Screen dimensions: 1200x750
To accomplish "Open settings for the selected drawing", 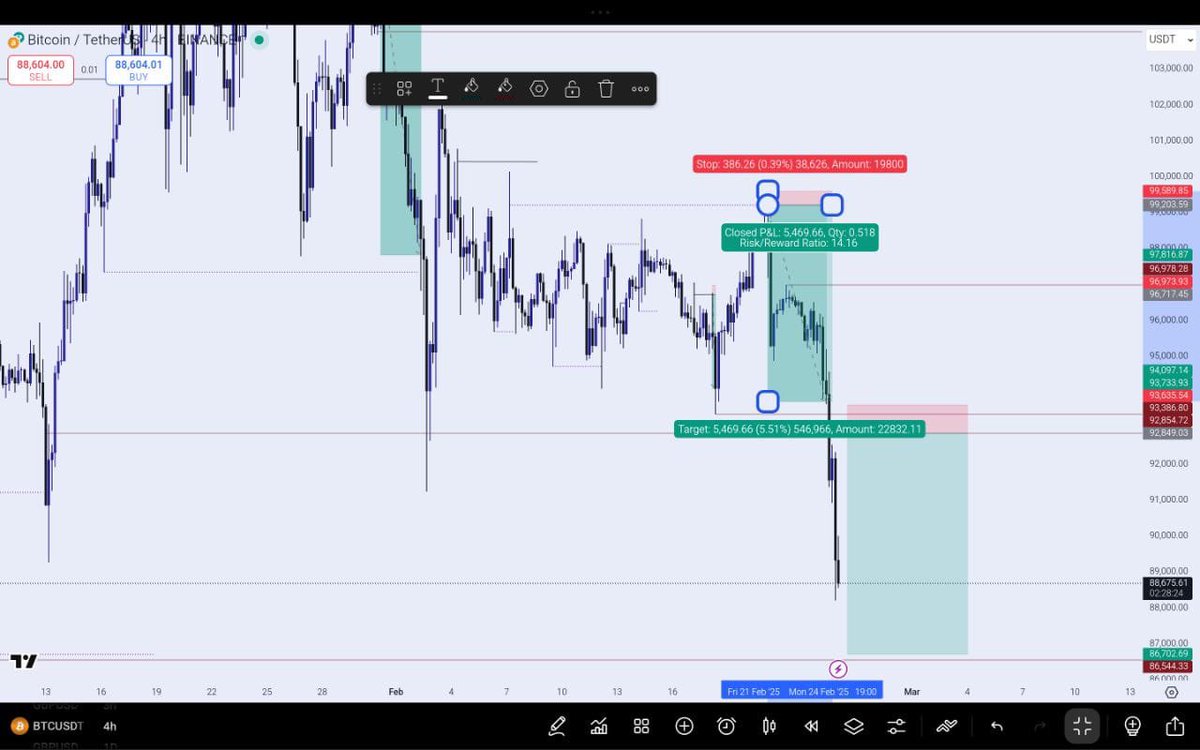I will [538, 88].
